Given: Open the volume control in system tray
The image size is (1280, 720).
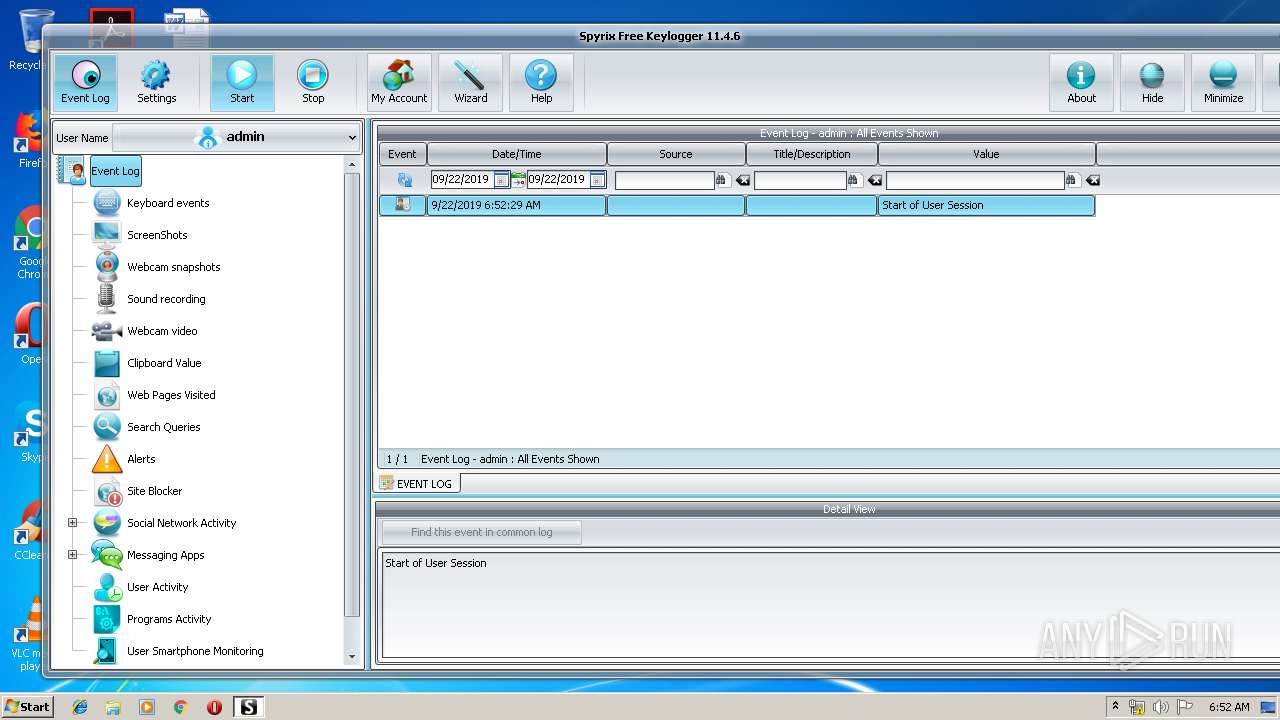Looking at the screenshot, I should coord(1161,707).
